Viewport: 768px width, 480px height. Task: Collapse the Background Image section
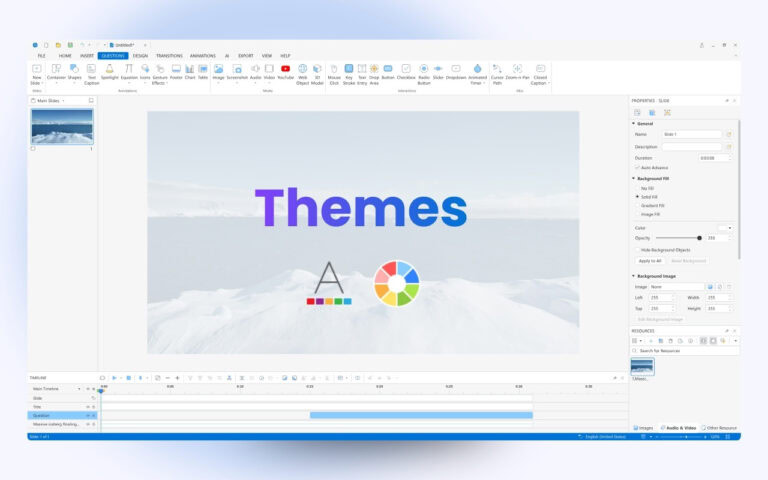[633, 276]
